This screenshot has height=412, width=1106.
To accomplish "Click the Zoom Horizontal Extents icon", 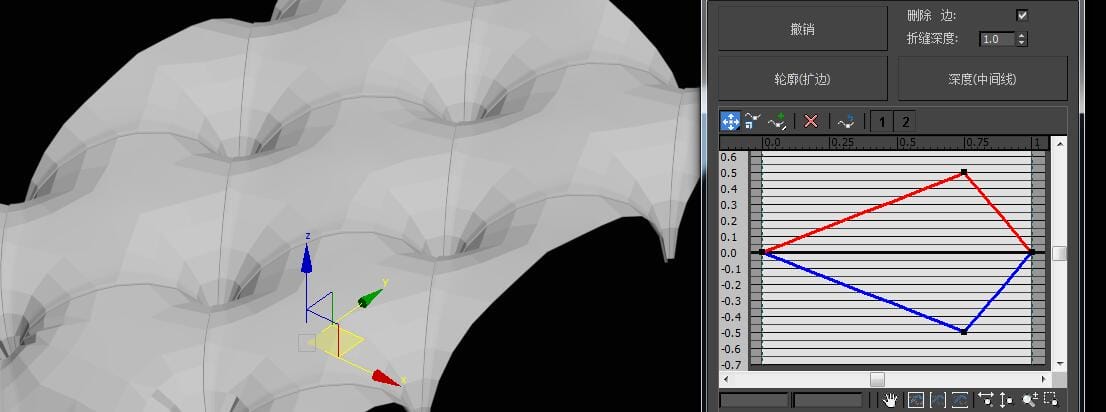I will coord(938,400).
